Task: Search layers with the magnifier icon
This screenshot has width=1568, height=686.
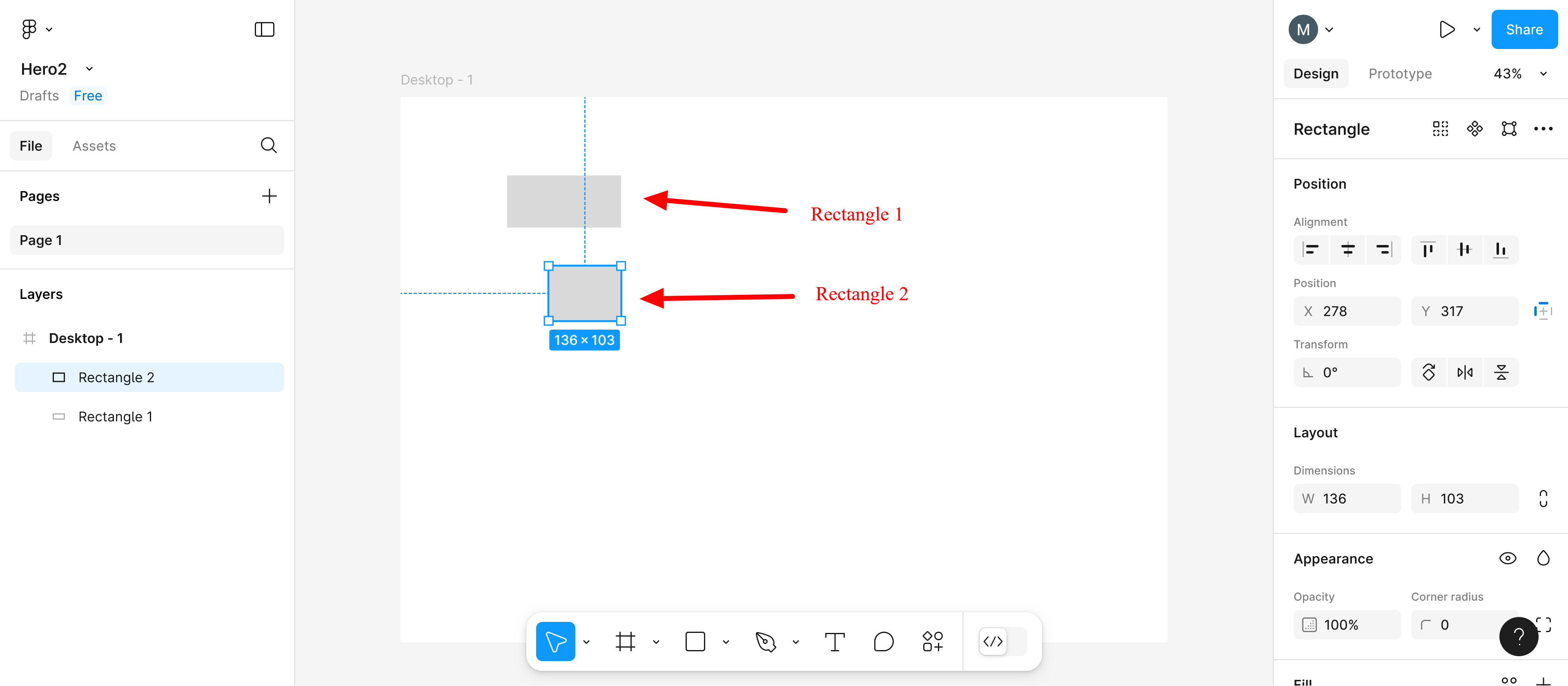Action: [x=268, y=145]
